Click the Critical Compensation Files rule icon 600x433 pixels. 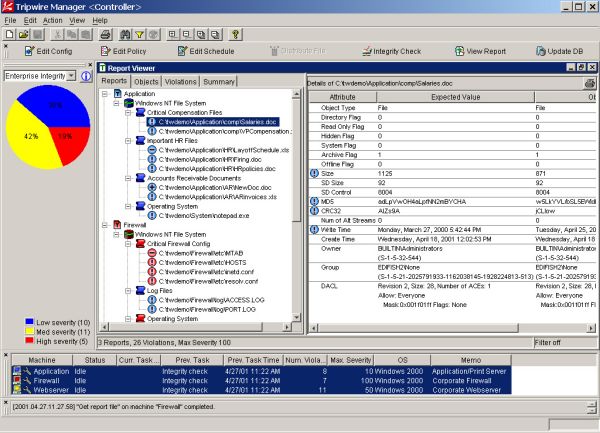[x=140, y=112]
